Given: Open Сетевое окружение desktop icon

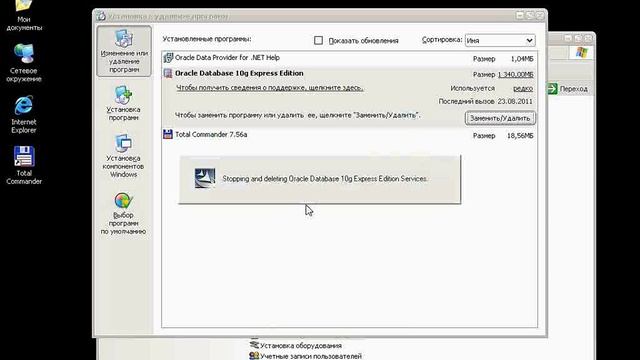Looking at the screenshot, I should (x=24, y=62).
